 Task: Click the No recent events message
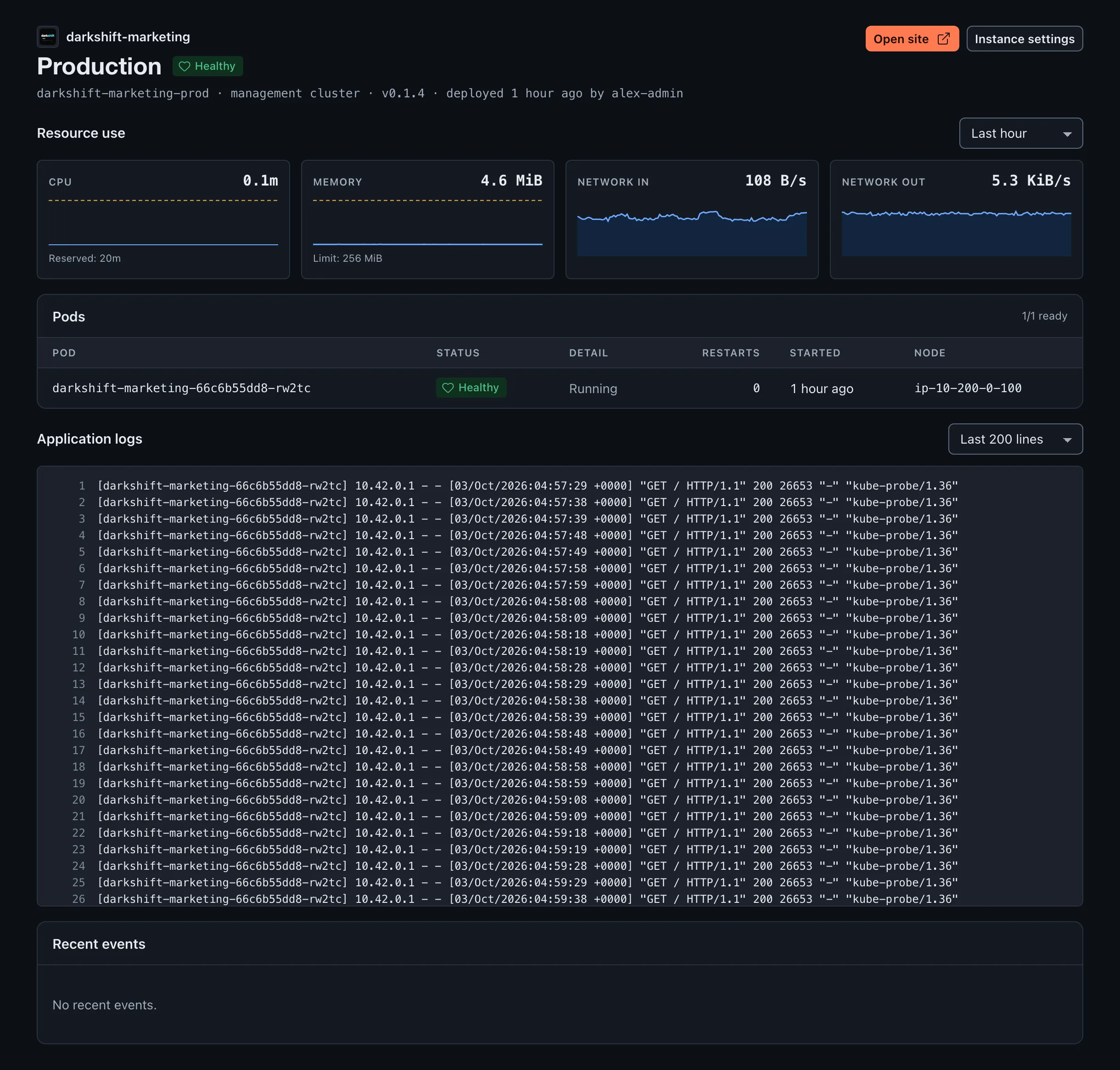tap(104, 1005)
